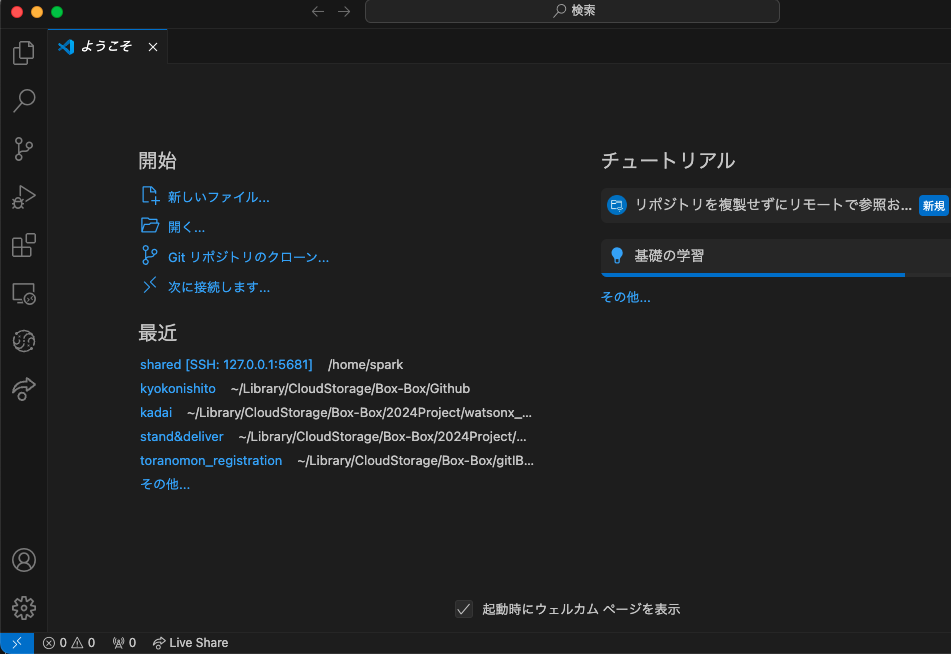Open the 基礎の学習 tutorial
Screen dimensions: 951x654
pyautogui.click(x=776, y=257)
